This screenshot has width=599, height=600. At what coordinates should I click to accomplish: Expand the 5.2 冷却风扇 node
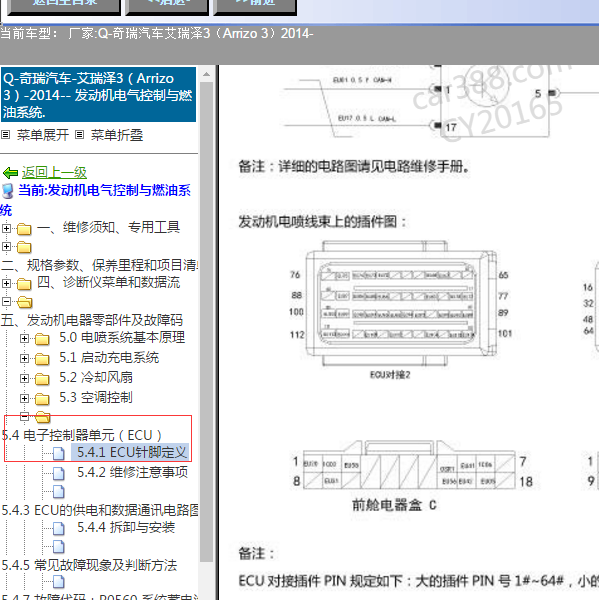(24, 378)
